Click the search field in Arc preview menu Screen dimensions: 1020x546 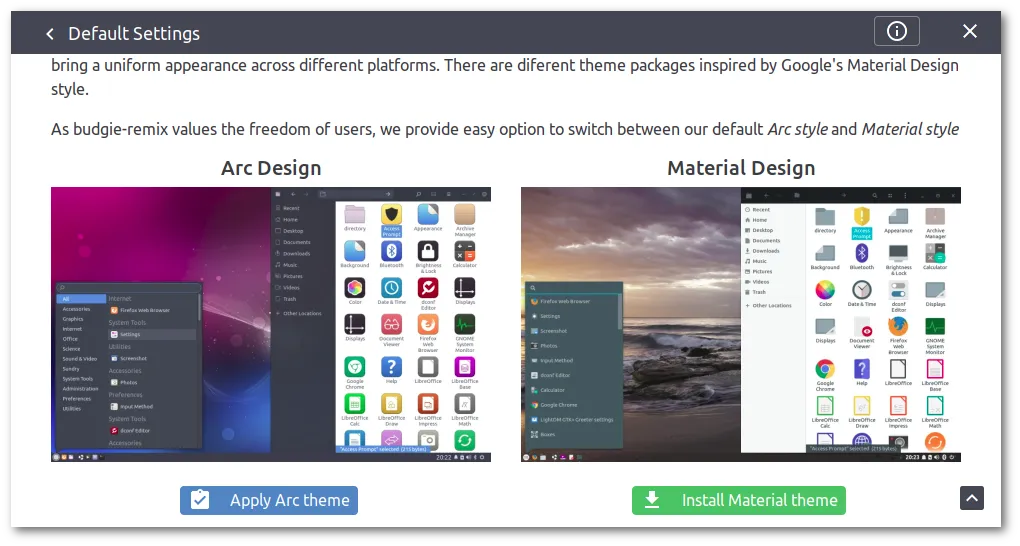130,287
